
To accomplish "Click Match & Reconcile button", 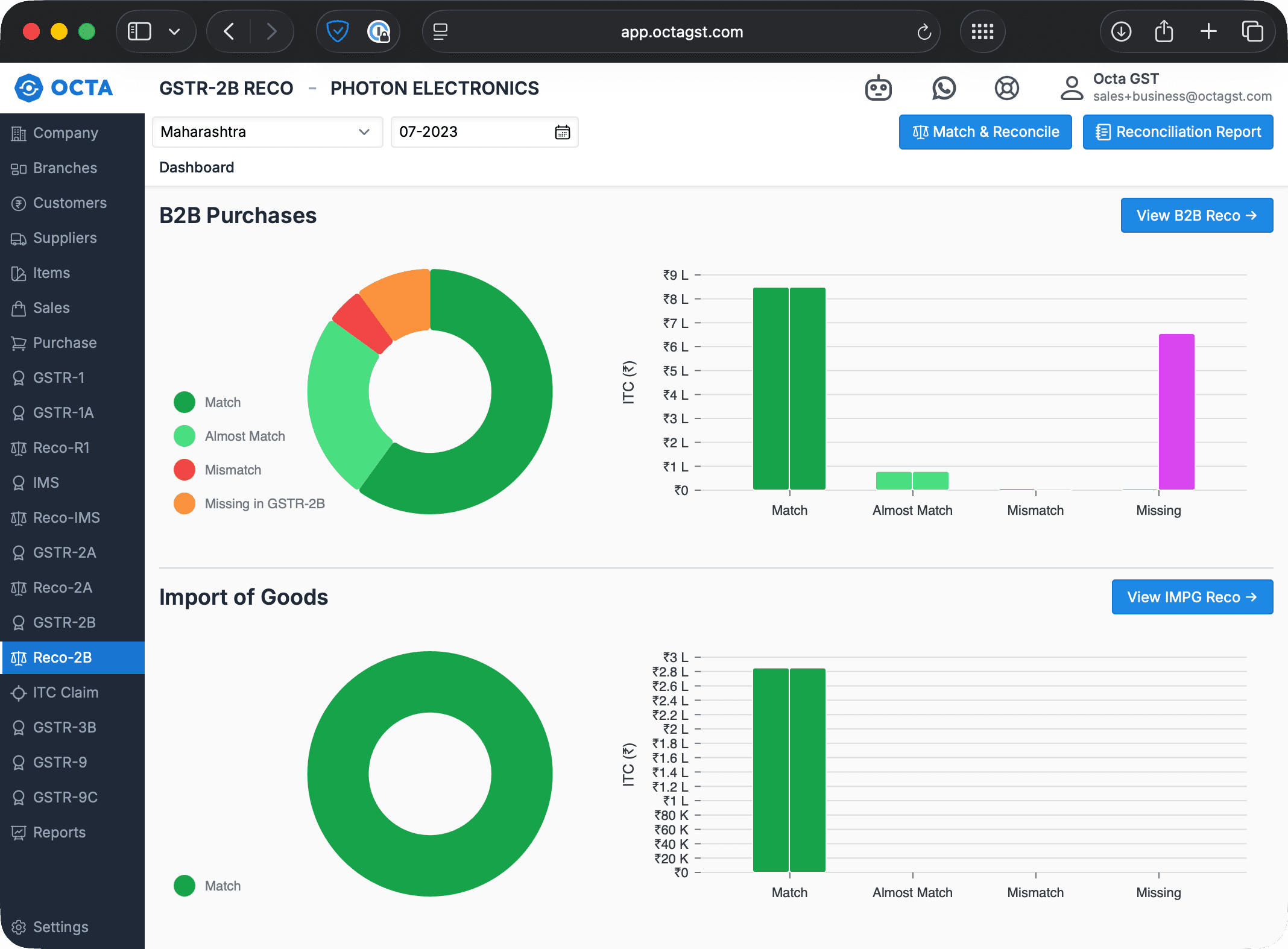I will 985,132.
